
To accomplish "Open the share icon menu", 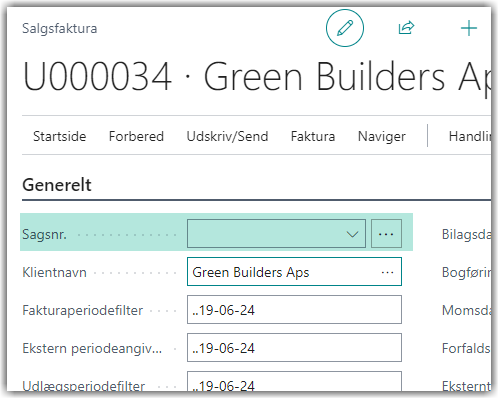I will click(406, 28).
